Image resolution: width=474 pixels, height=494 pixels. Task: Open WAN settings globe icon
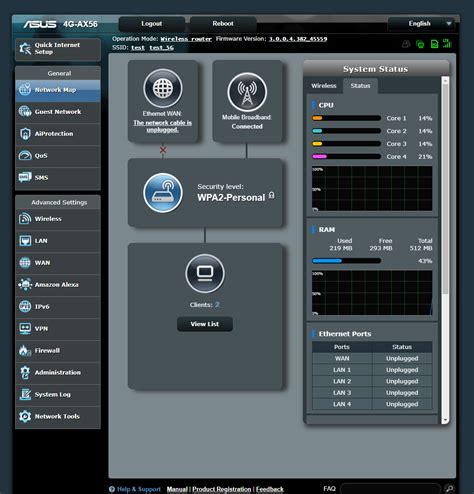25,263
